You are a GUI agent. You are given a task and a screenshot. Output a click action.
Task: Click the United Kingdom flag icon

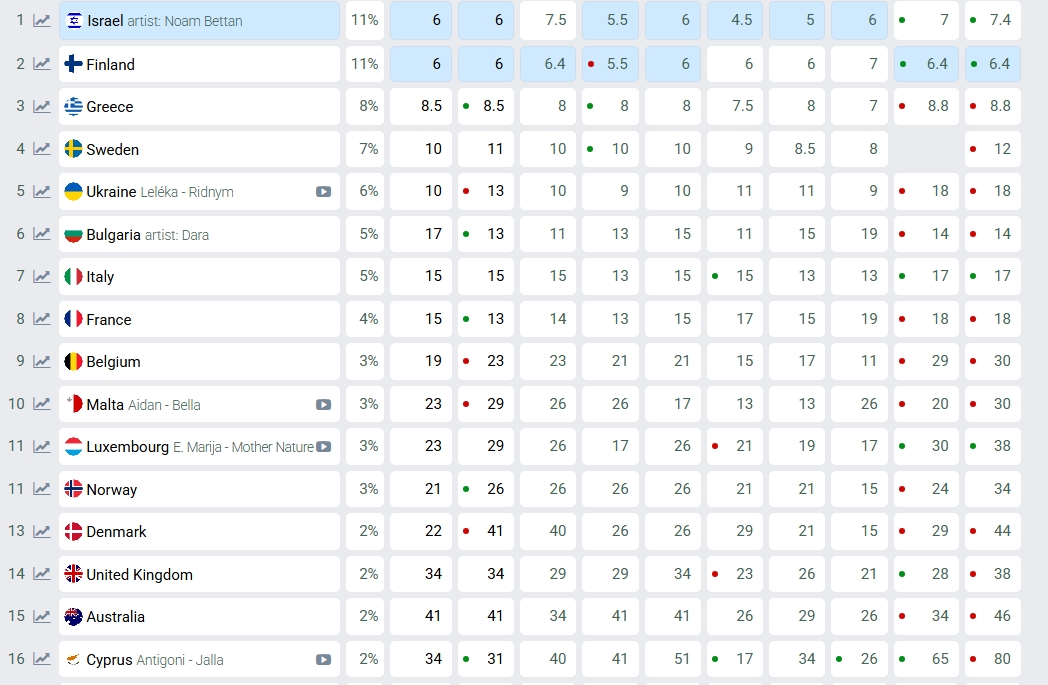point(73,574)
